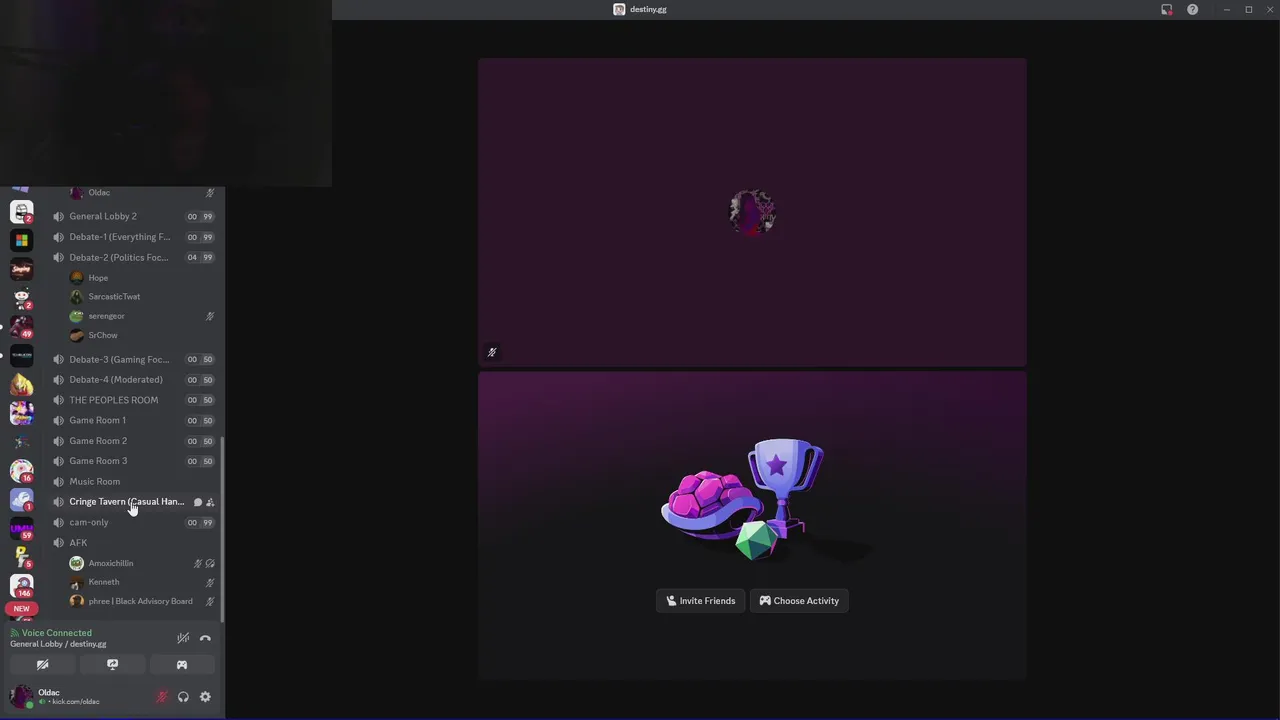Open User Settings gear icon
This screenshot has width=1280, height=720.
205,697
